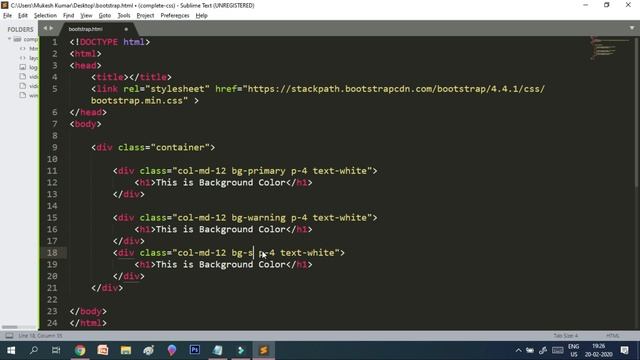Click bg-s on line 18
The width and height of the screenshot is (640, 360).
click(242, 253)
